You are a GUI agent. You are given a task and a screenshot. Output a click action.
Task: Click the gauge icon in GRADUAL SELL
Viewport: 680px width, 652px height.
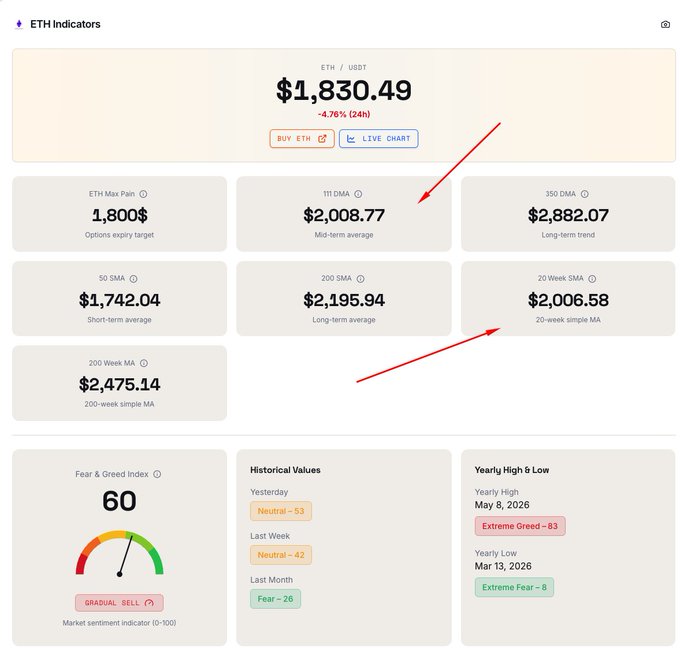[149, 603]
